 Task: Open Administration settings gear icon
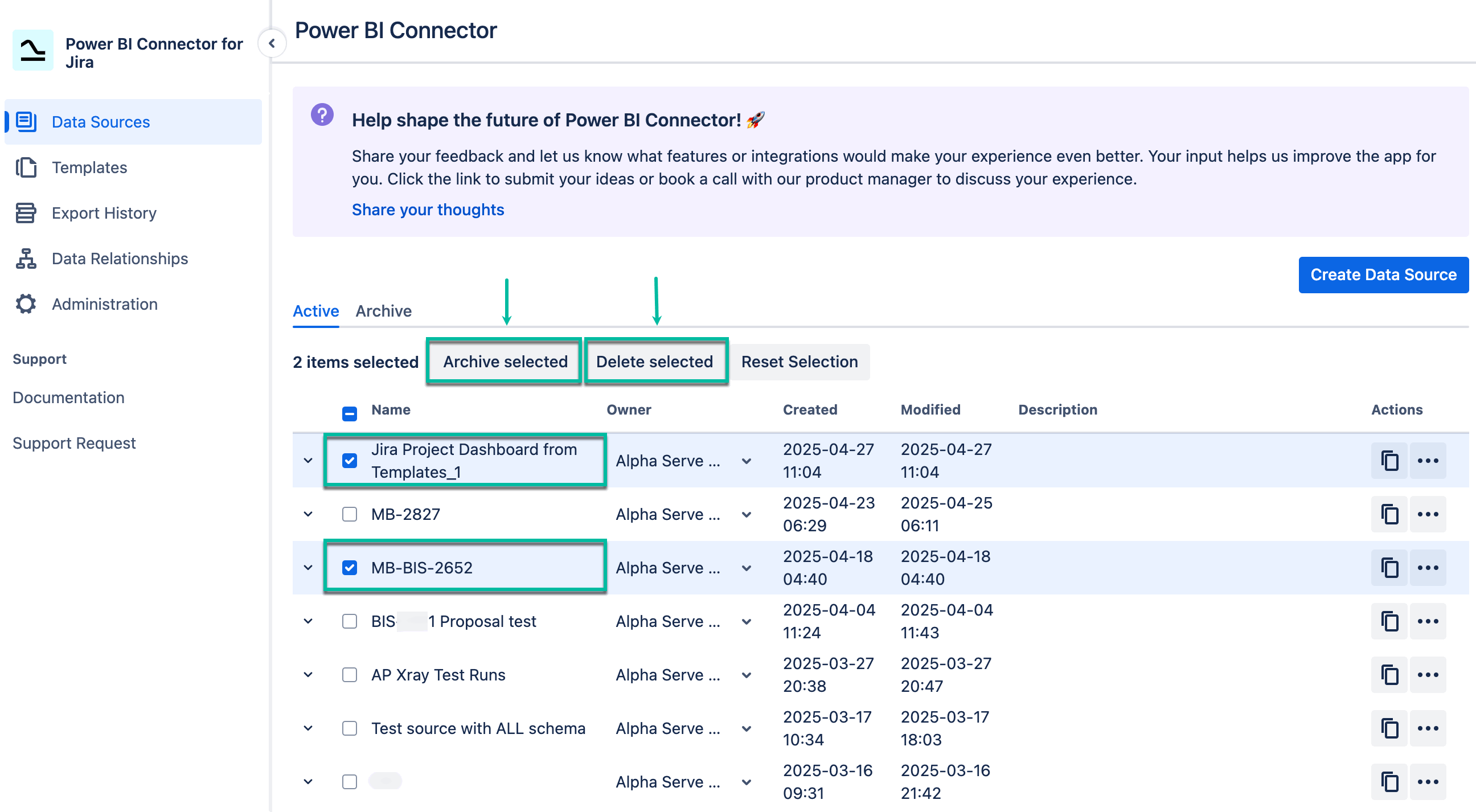click(x=25, y=304)
